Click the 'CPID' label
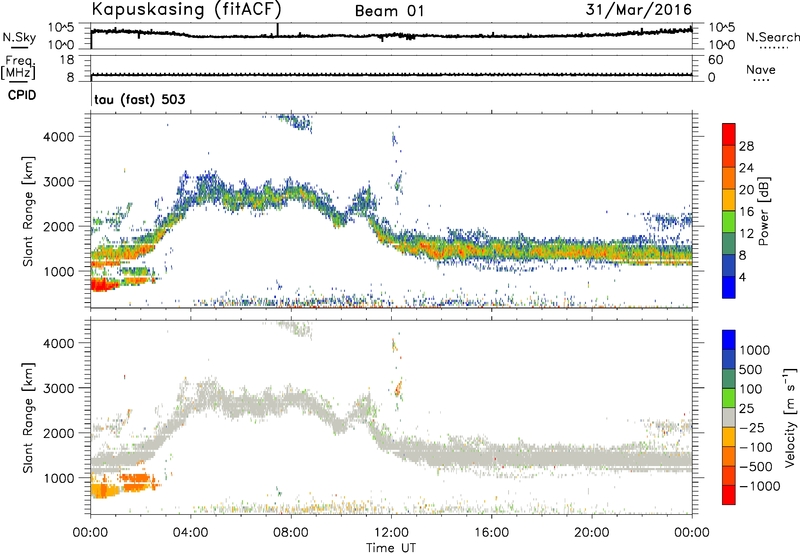 tap(22, 95)
